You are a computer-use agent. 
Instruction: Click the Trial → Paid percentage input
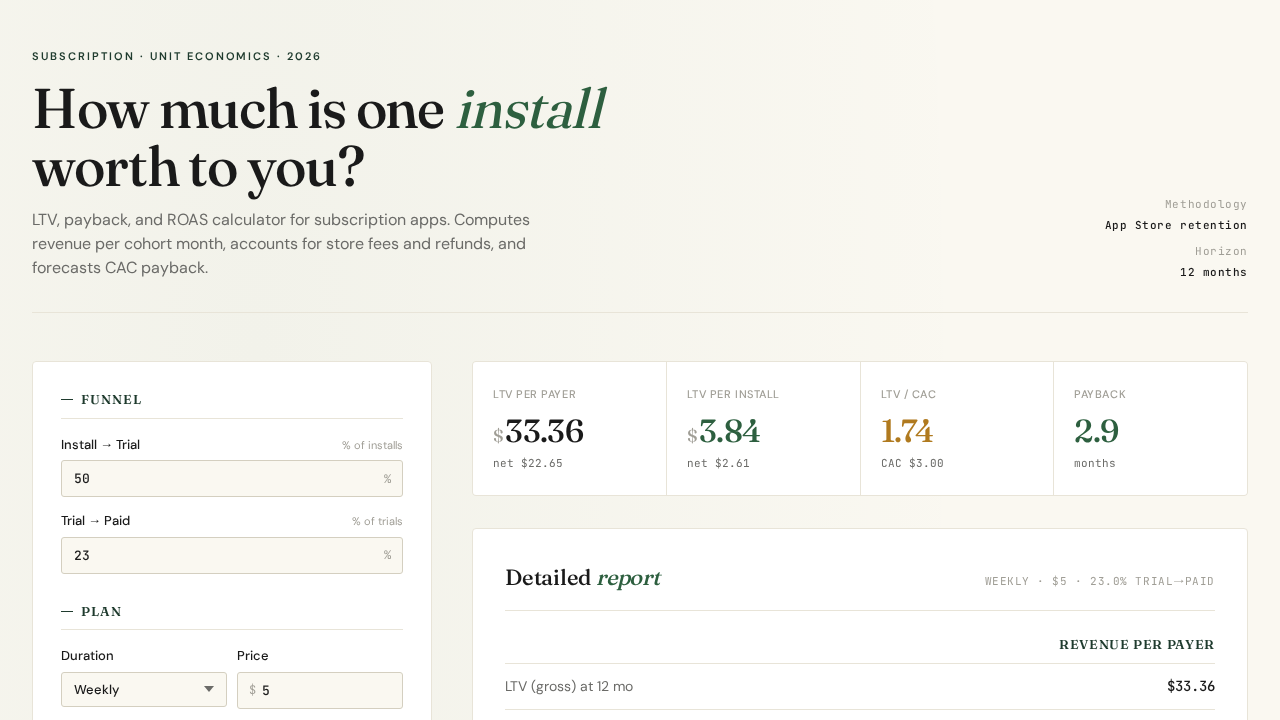[232, 555]
